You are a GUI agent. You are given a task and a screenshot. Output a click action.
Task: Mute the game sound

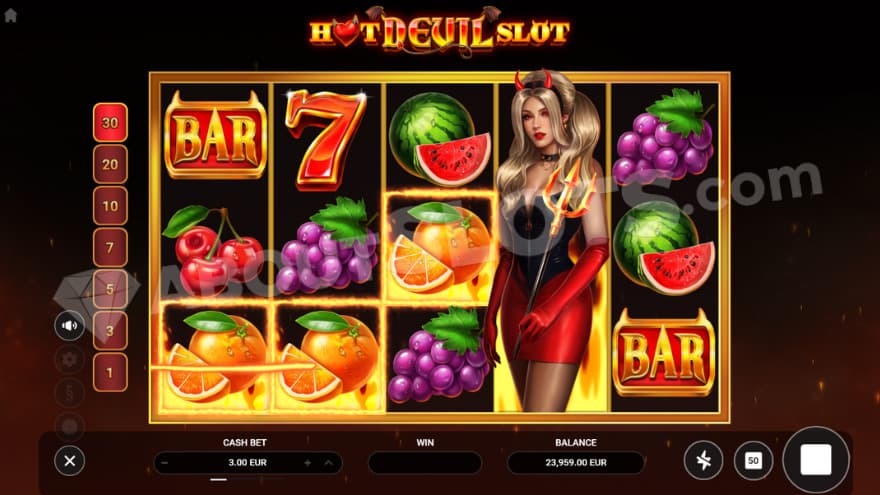[x=70, y=326]
